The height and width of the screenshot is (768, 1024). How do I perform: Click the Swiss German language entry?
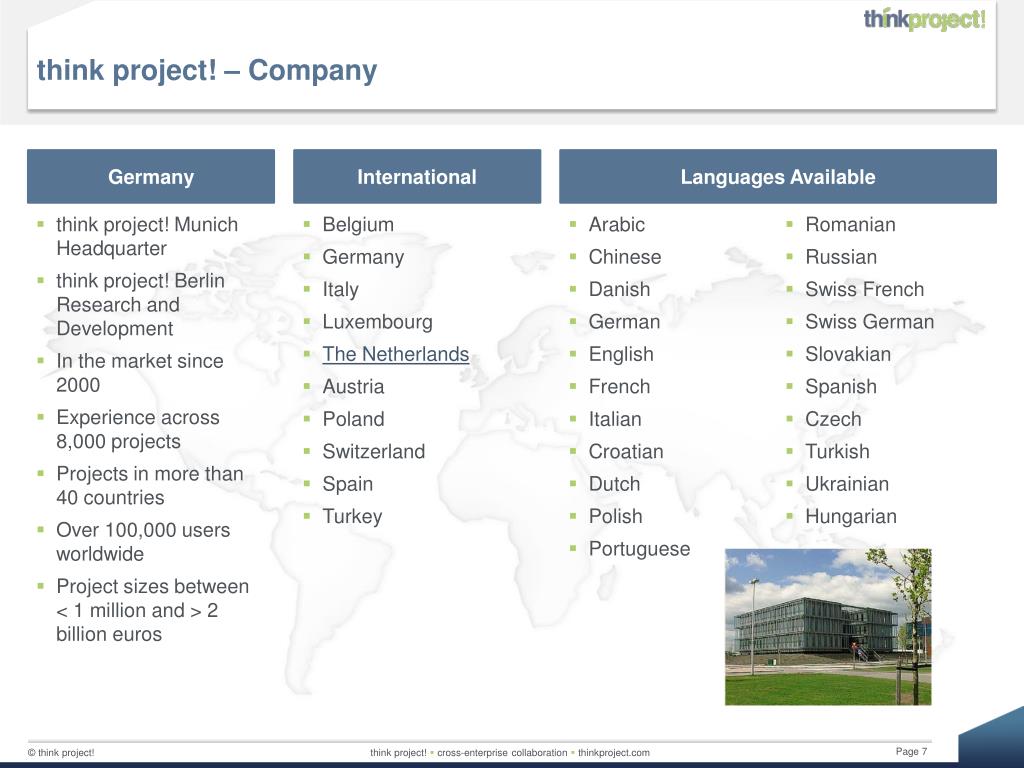click(x=870, y=322)
